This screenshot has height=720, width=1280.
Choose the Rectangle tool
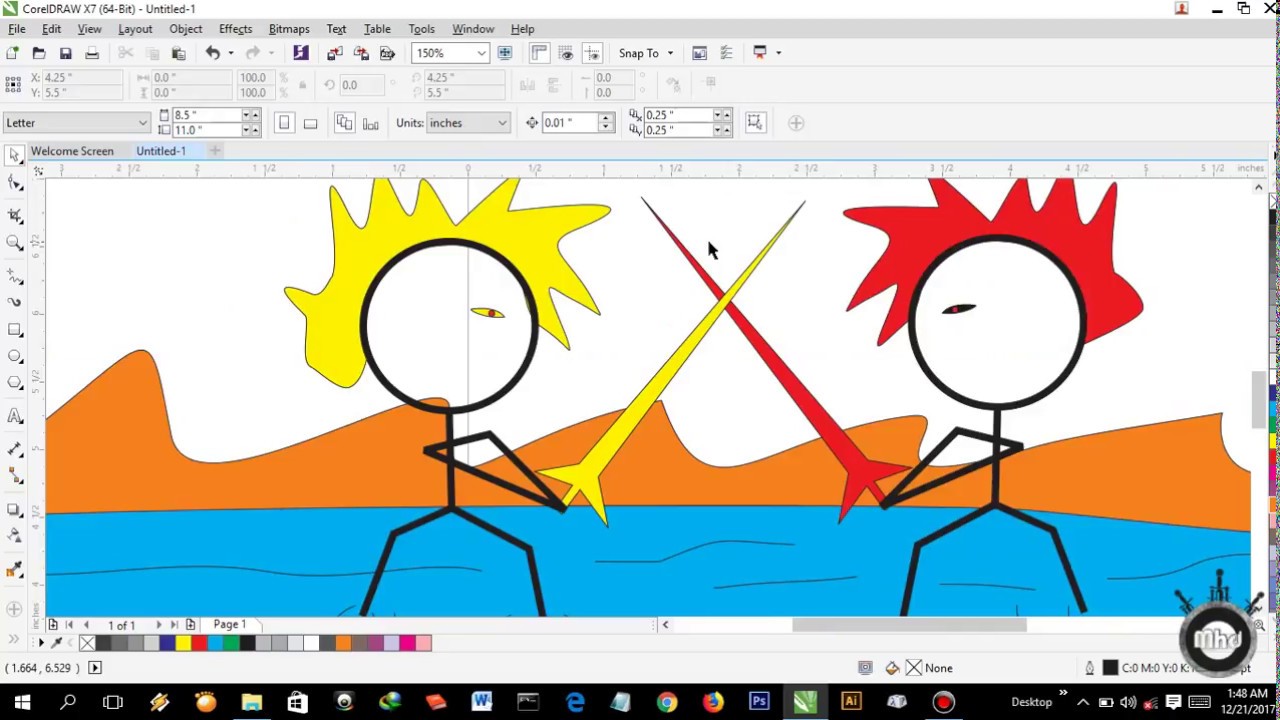click(14, 329)
